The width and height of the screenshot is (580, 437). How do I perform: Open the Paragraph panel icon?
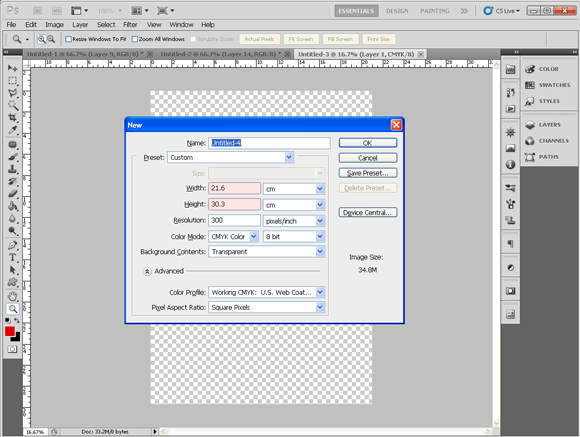[510, 244]
